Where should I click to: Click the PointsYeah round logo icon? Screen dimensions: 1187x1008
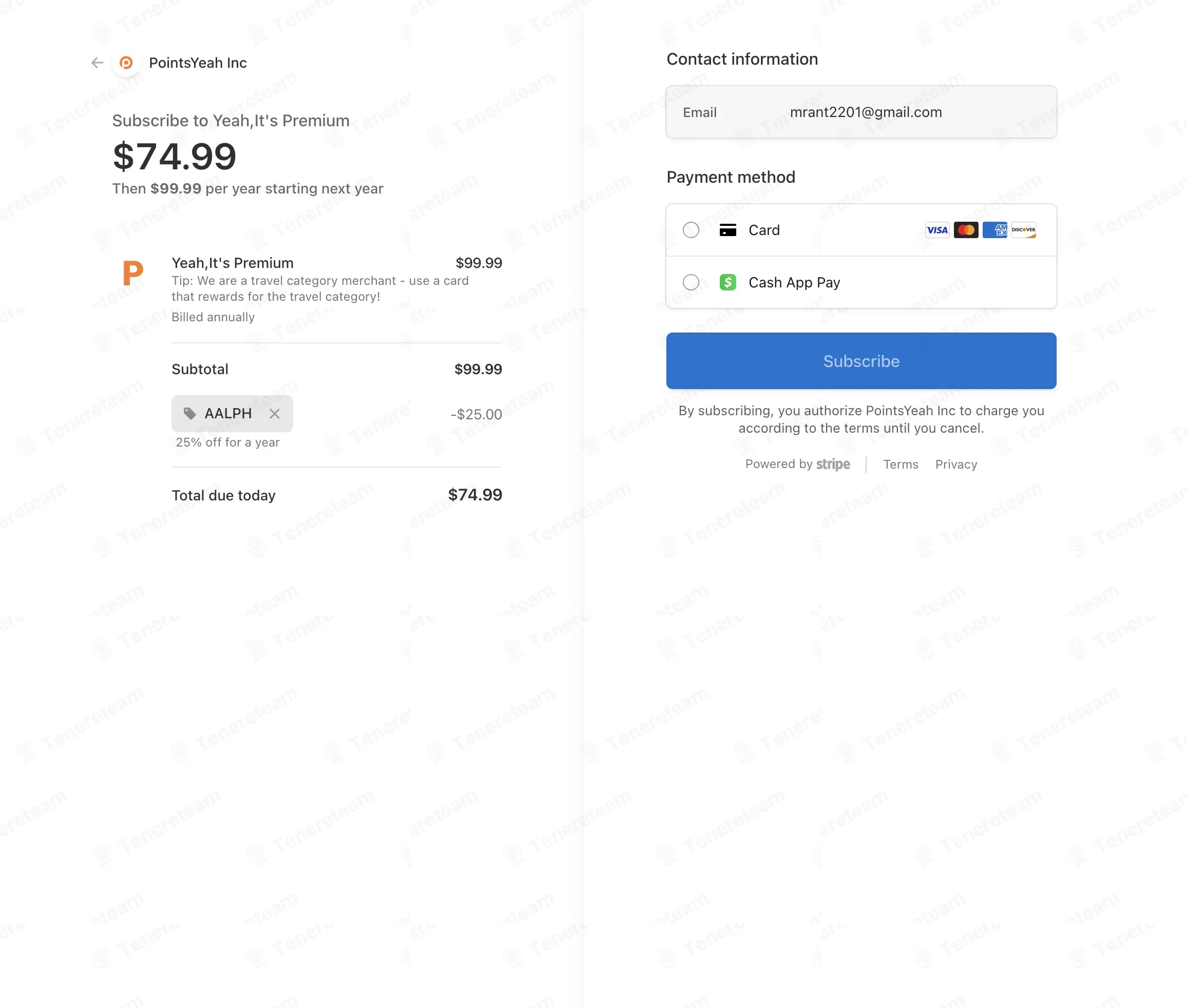click(126, 63)
